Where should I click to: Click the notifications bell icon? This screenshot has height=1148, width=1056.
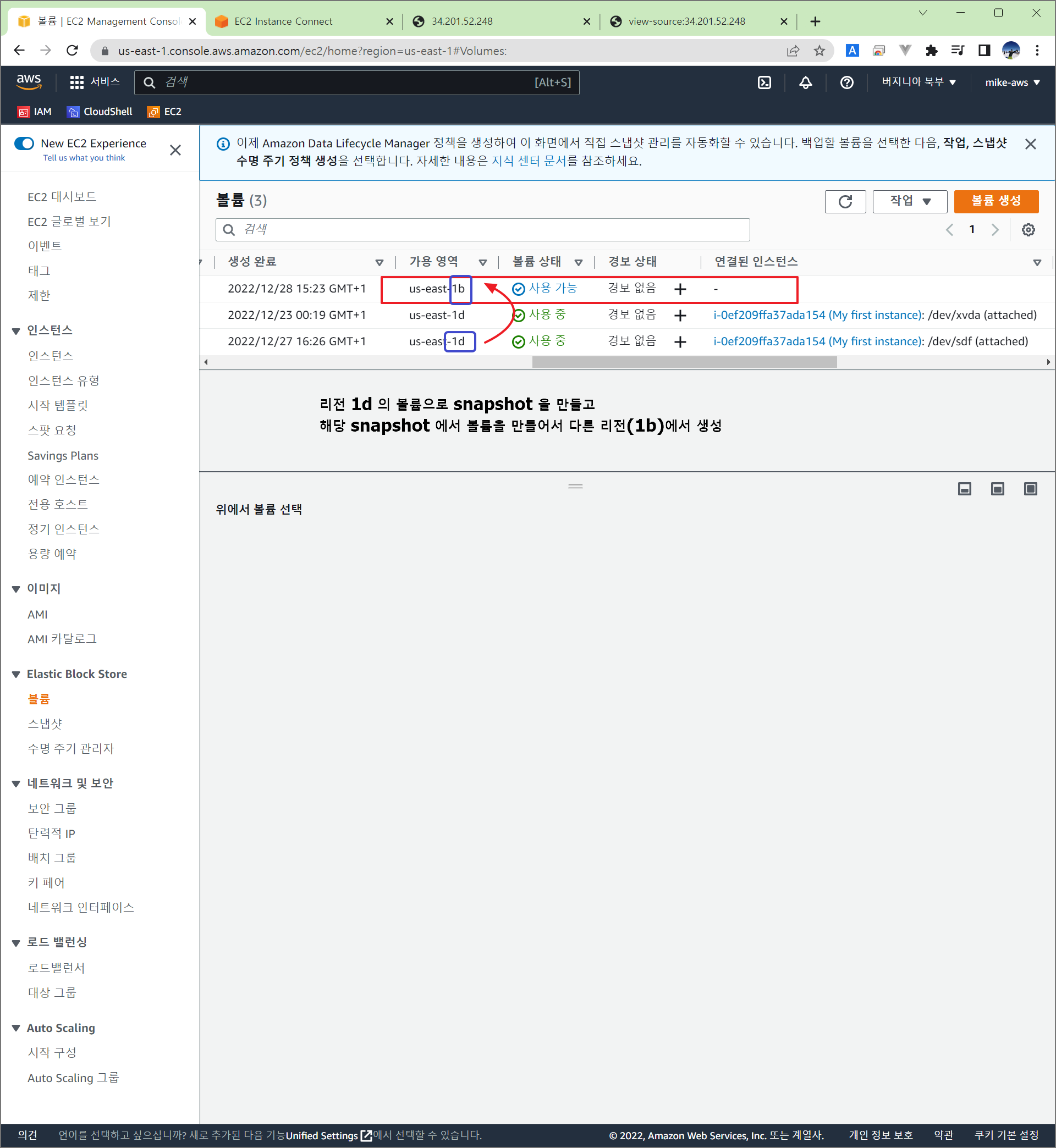tap(805, 82)
